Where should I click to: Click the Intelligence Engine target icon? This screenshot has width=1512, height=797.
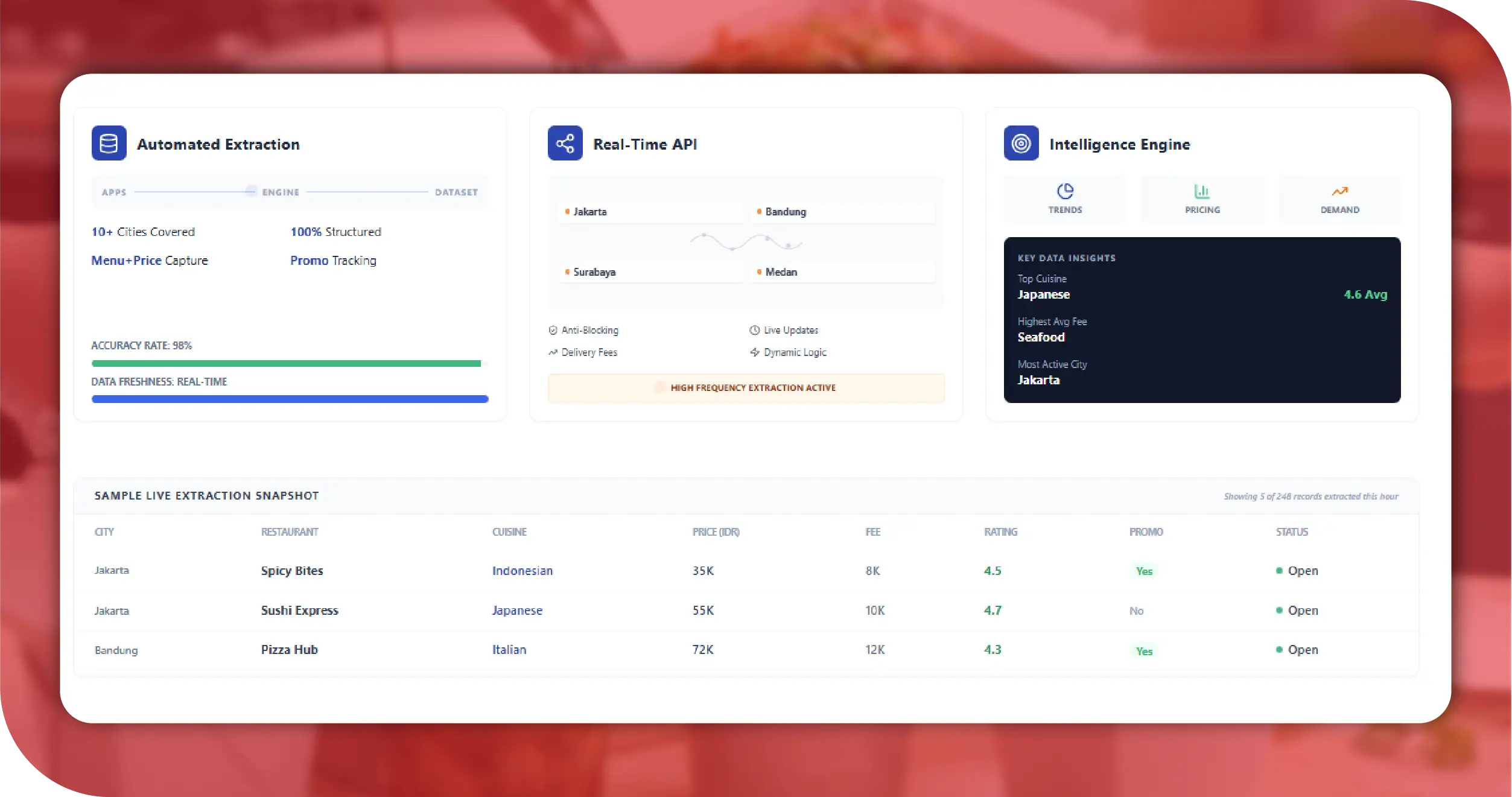(x=1021, y=143)
